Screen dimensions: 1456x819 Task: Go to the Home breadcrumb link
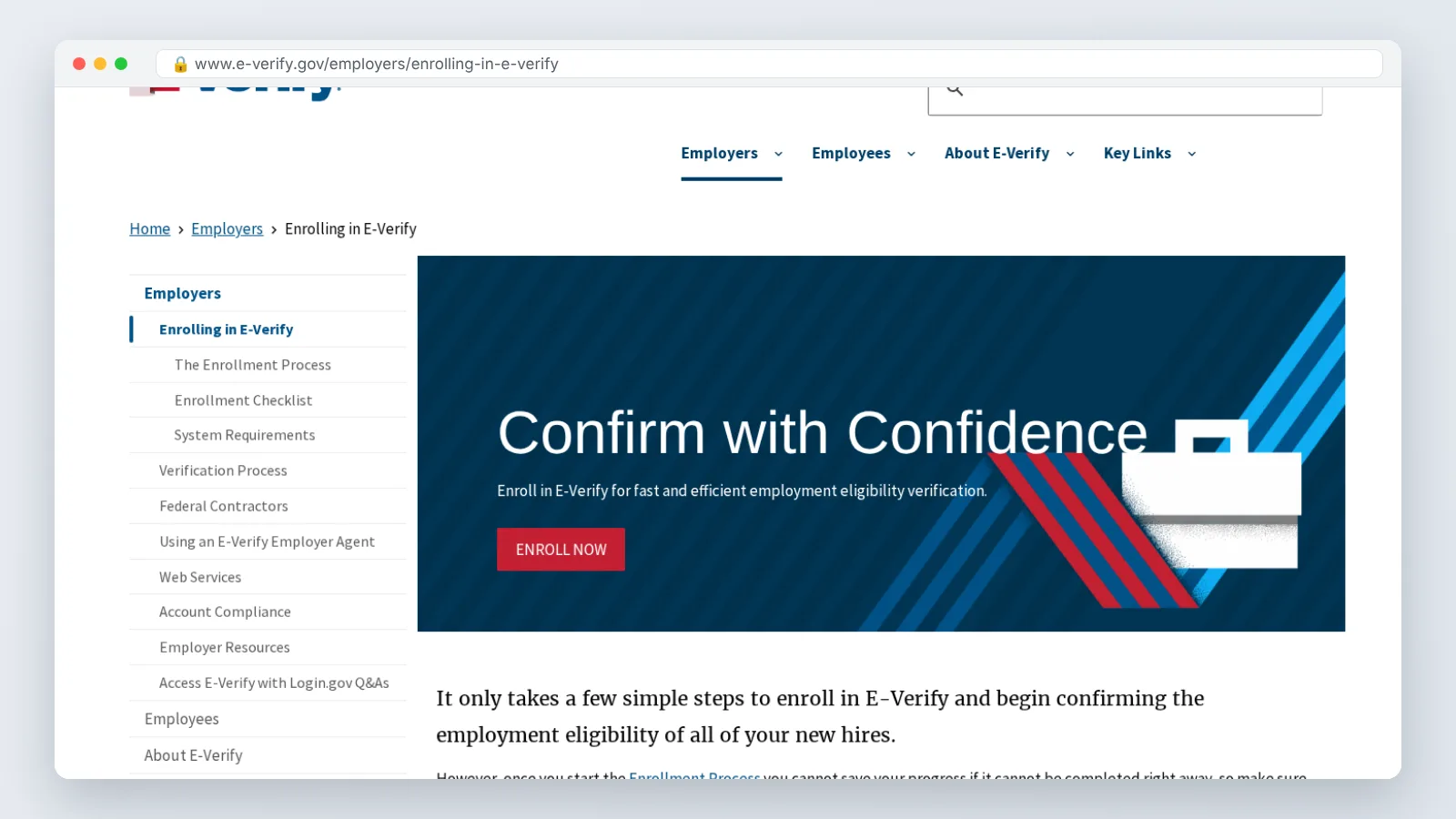(149, 228)
